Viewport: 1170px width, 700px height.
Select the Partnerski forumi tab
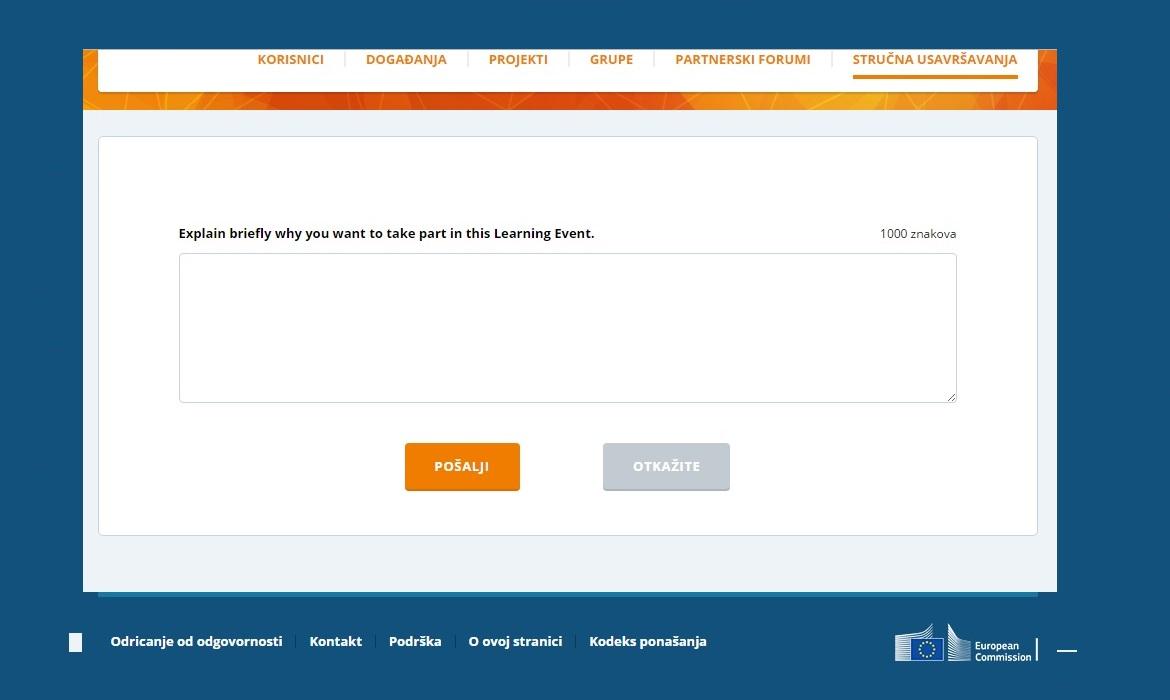[742, 60]
